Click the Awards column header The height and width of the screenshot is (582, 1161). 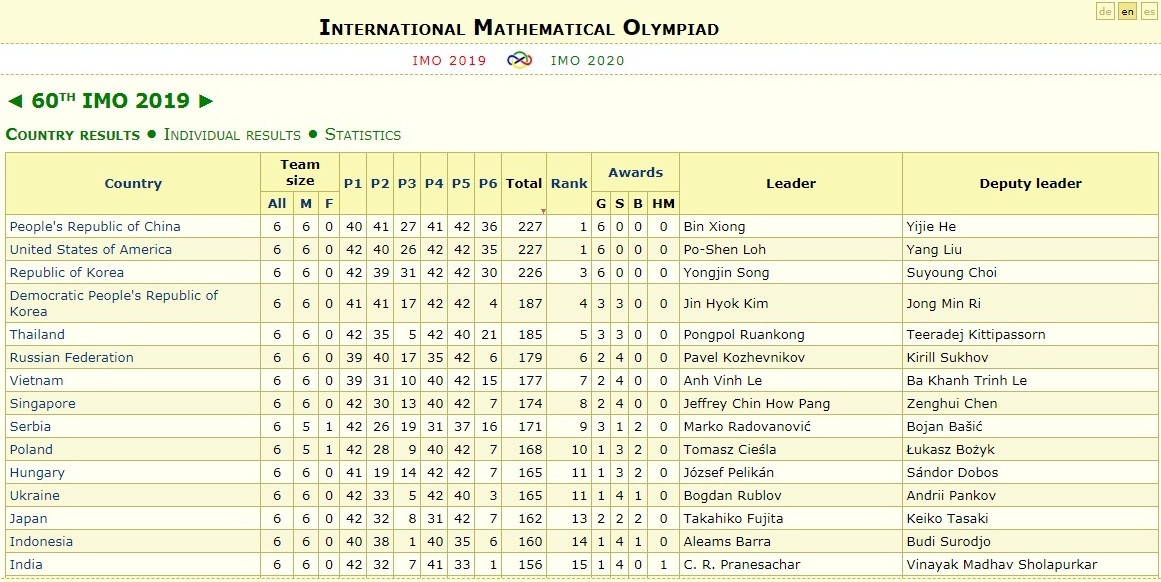tap(635, 172)
